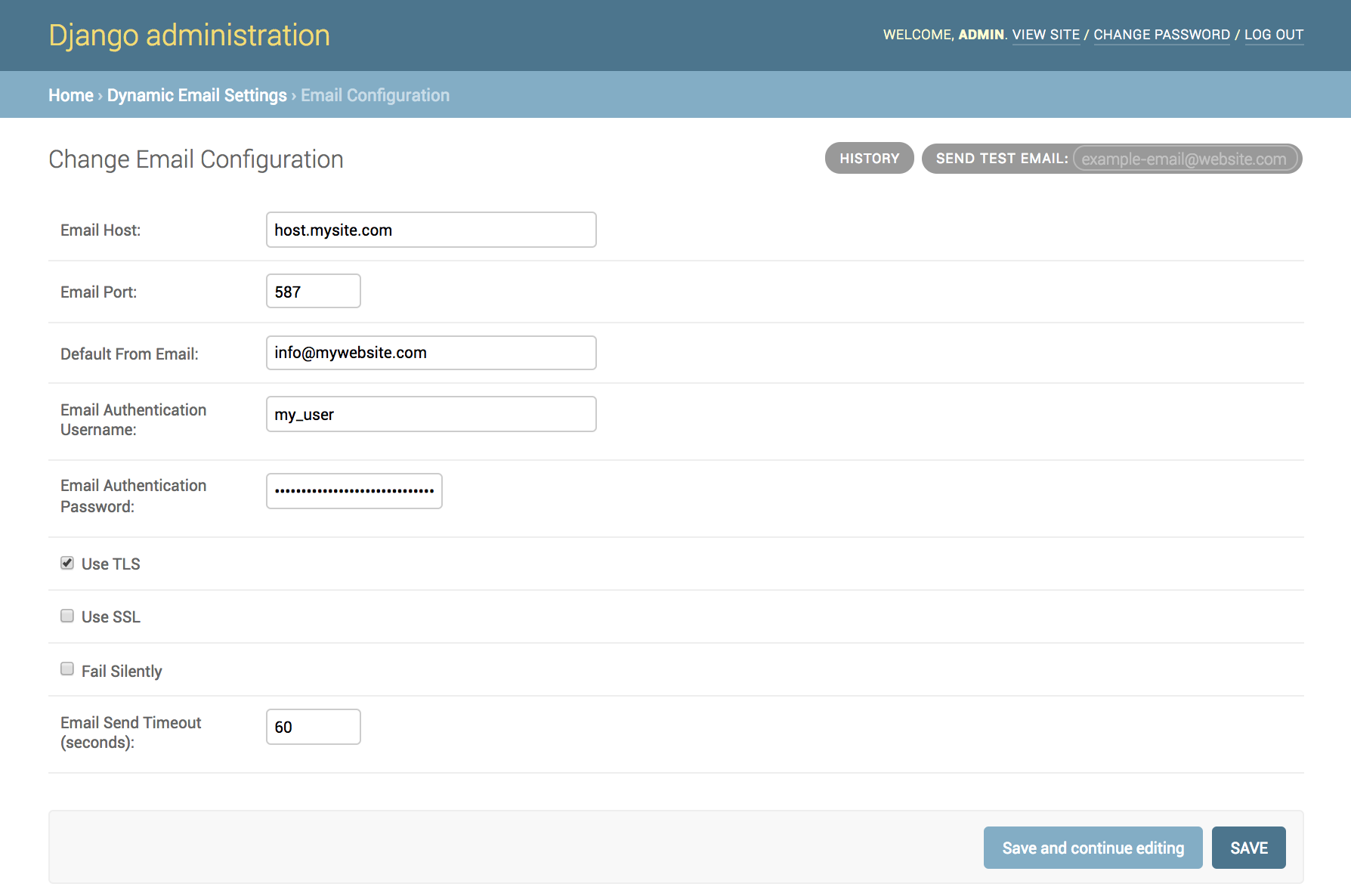This screenshot has width=1351, height=896.
Task: Uncheck the Use TLS checkbox
Action: pyautogui.click(x=67, y=563)
